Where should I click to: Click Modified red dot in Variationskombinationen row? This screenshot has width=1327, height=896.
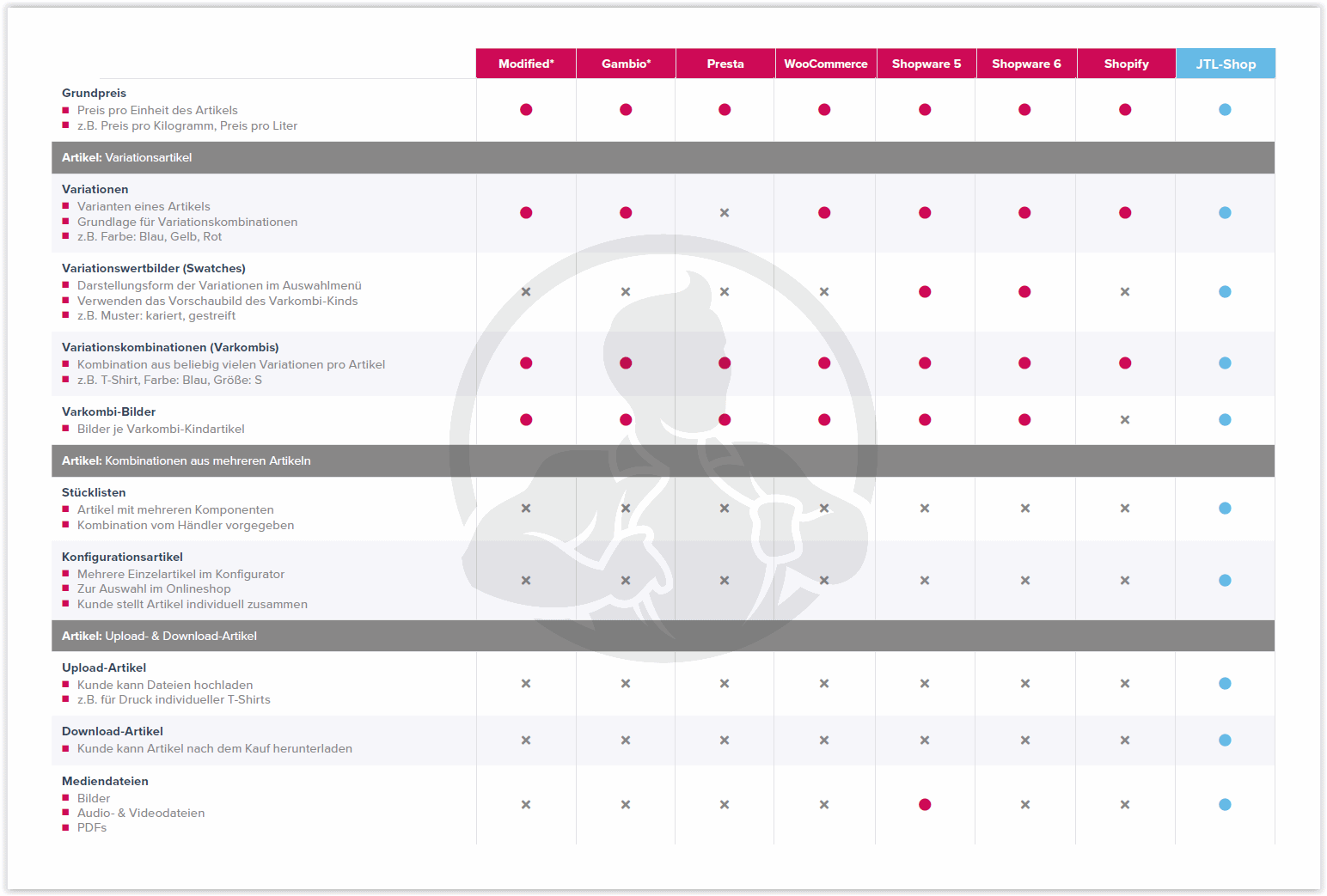click(x=526, y=363)
